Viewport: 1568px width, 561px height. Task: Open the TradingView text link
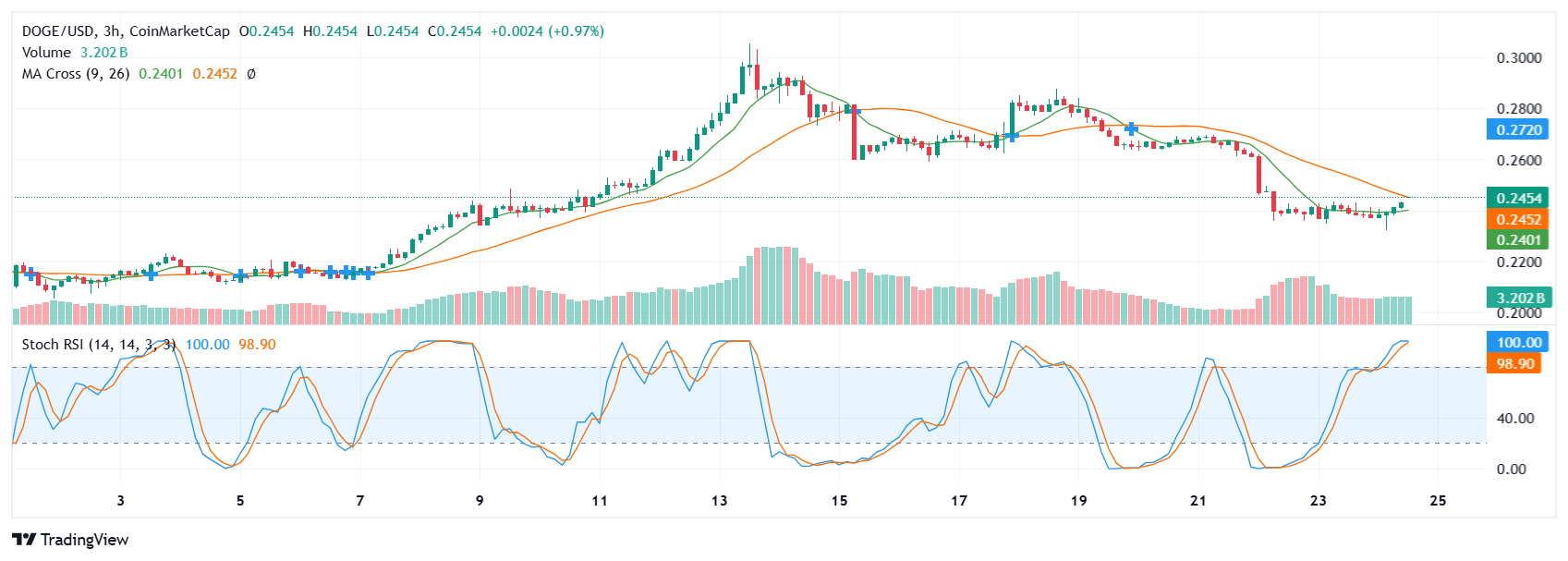(84, 540)
